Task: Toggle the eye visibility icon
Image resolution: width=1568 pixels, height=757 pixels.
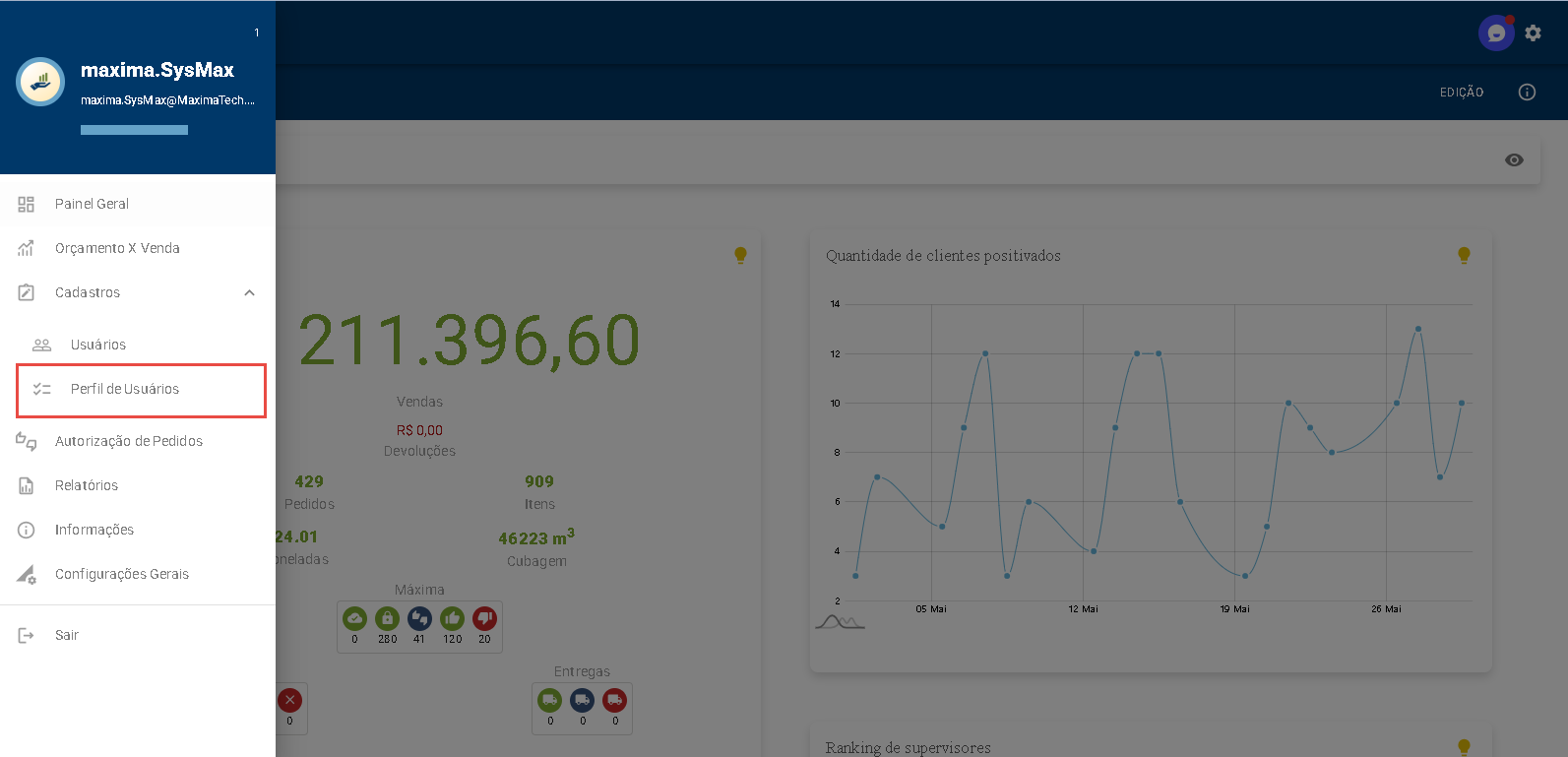Action: 1514,159
